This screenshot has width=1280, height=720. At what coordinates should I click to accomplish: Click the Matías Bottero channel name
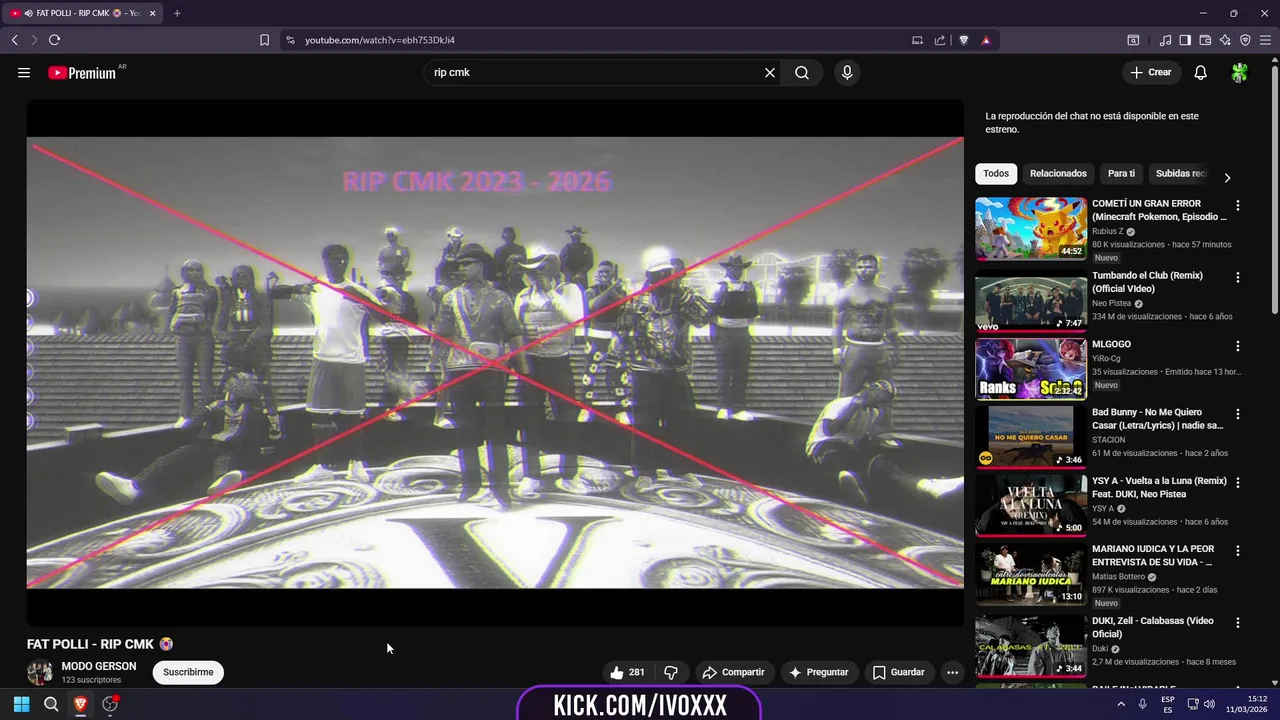tap(1118, 577)
